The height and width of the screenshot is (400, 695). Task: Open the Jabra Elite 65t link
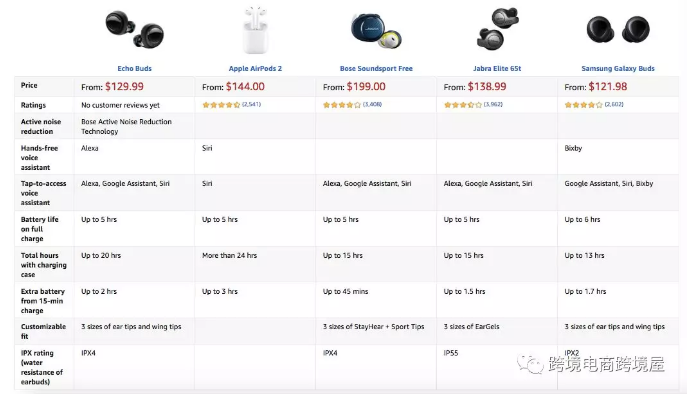(x=497, y=68)
